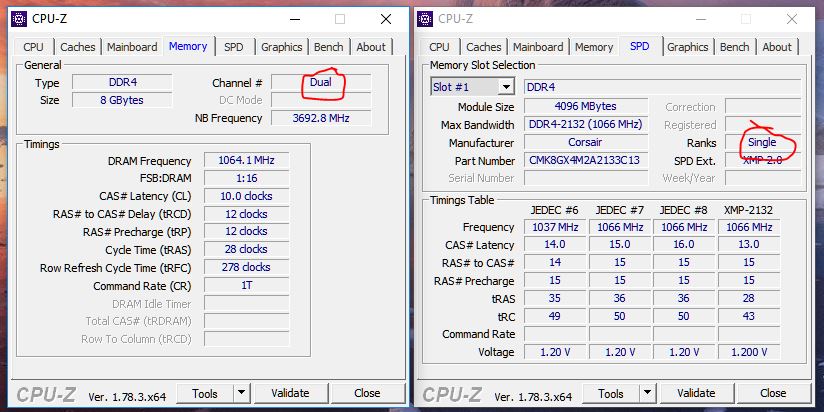Click NB Frequency value 3692.8 MHz
824x412 pixels.
pyautogui.click(x=321, y=118)
